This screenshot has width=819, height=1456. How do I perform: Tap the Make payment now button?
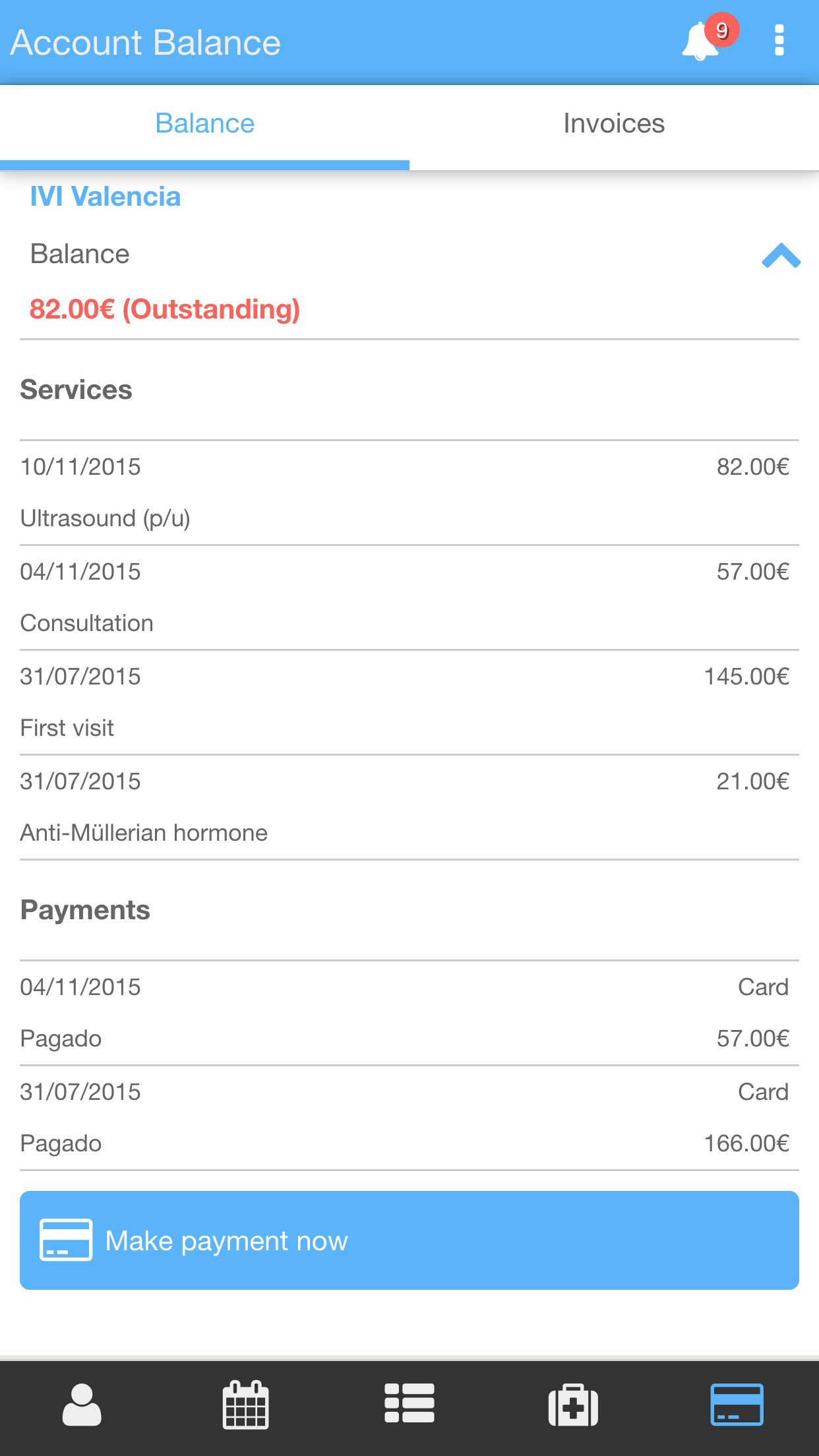click(409, 1240)
